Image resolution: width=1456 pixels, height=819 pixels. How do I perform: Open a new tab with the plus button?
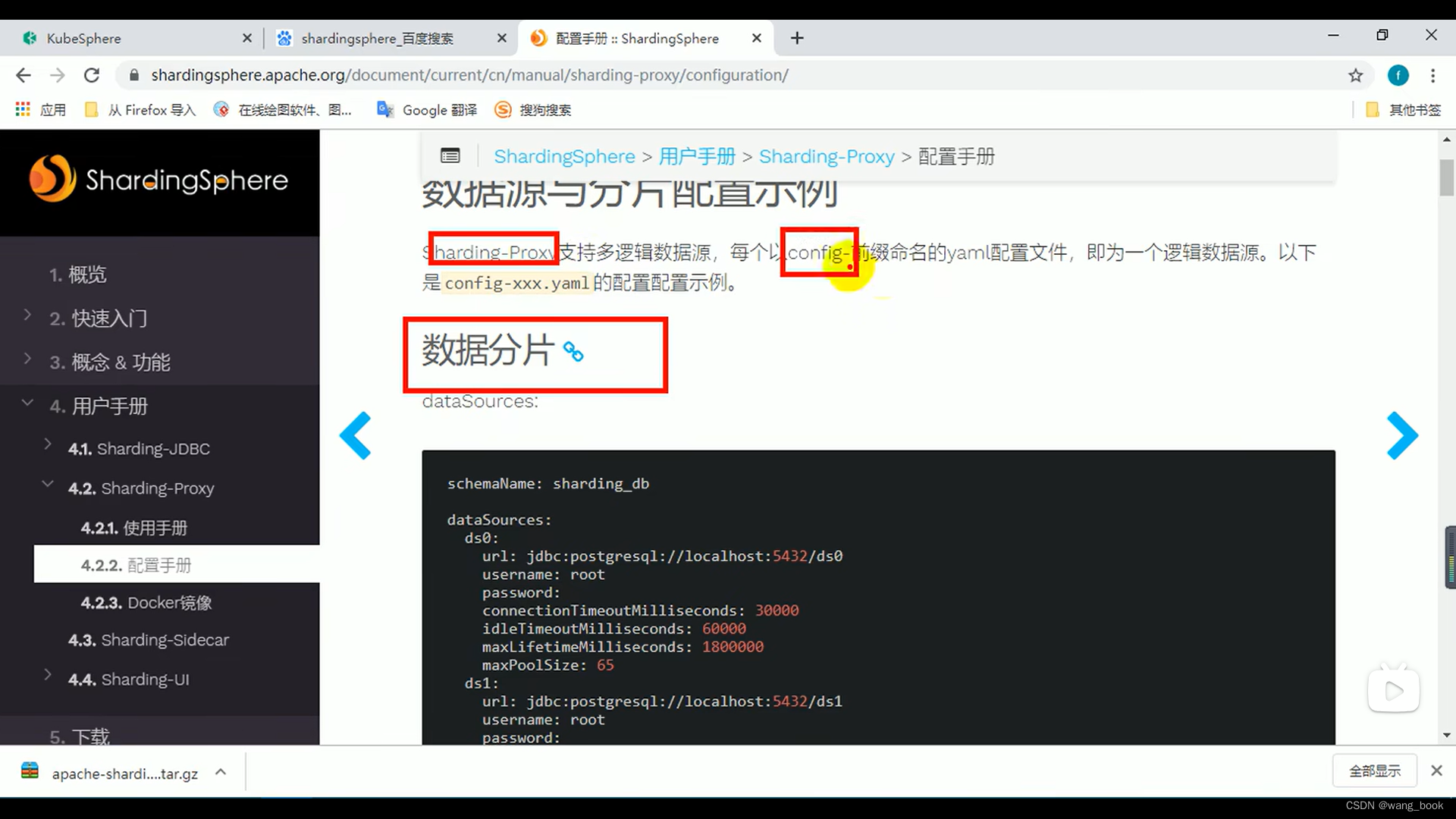(x=797, y=38)
